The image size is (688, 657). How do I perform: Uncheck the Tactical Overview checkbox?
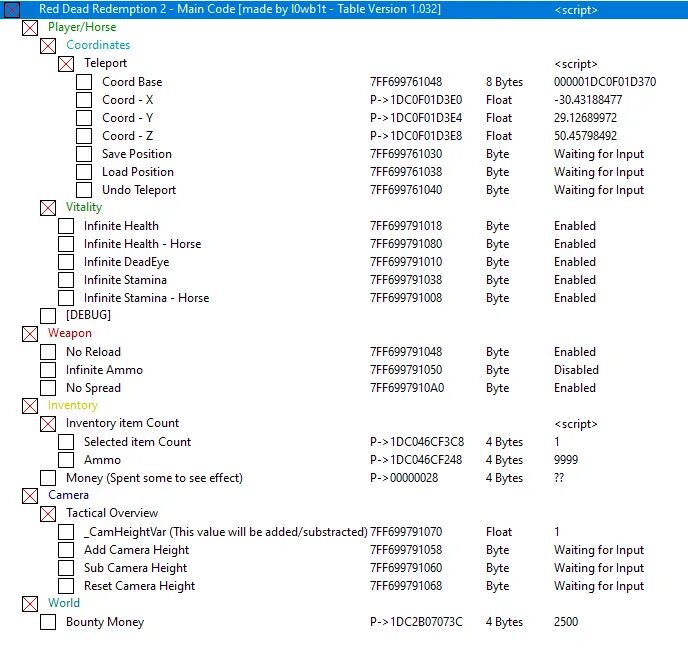click(x=48, y=513)
